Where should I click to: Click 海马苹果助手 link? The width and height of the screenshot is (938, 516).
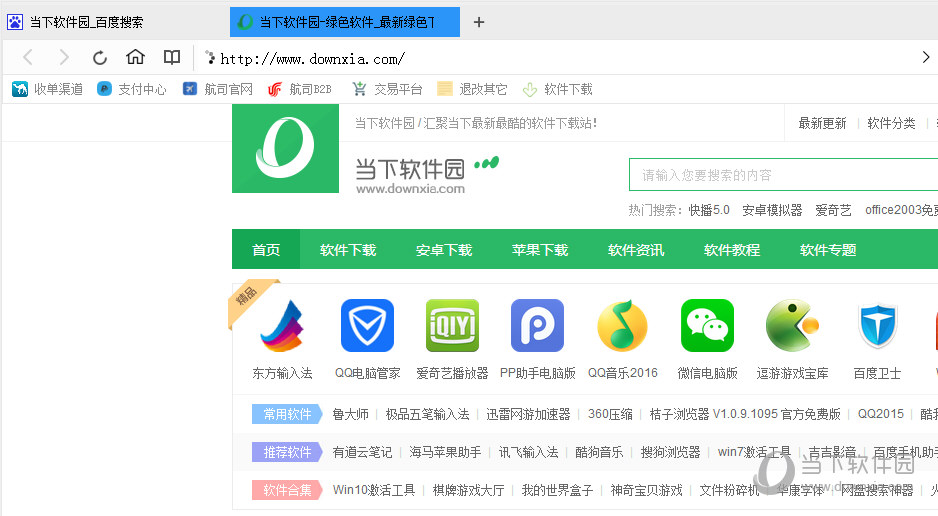tap(445, 452)
